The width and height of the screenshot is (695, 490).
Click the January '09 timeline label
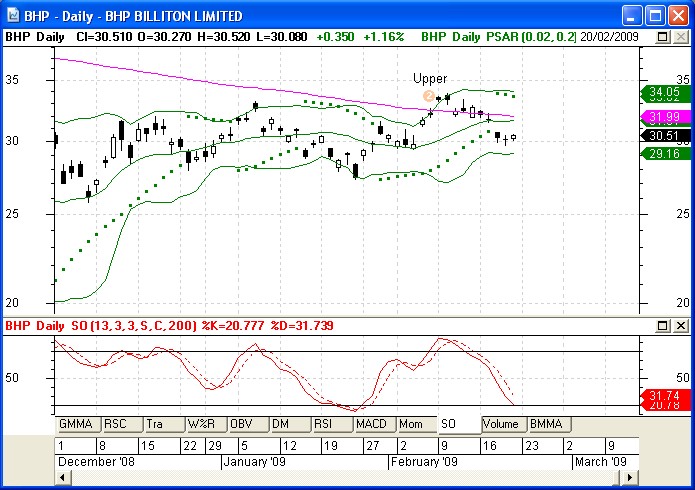click(x=254, y=462)
